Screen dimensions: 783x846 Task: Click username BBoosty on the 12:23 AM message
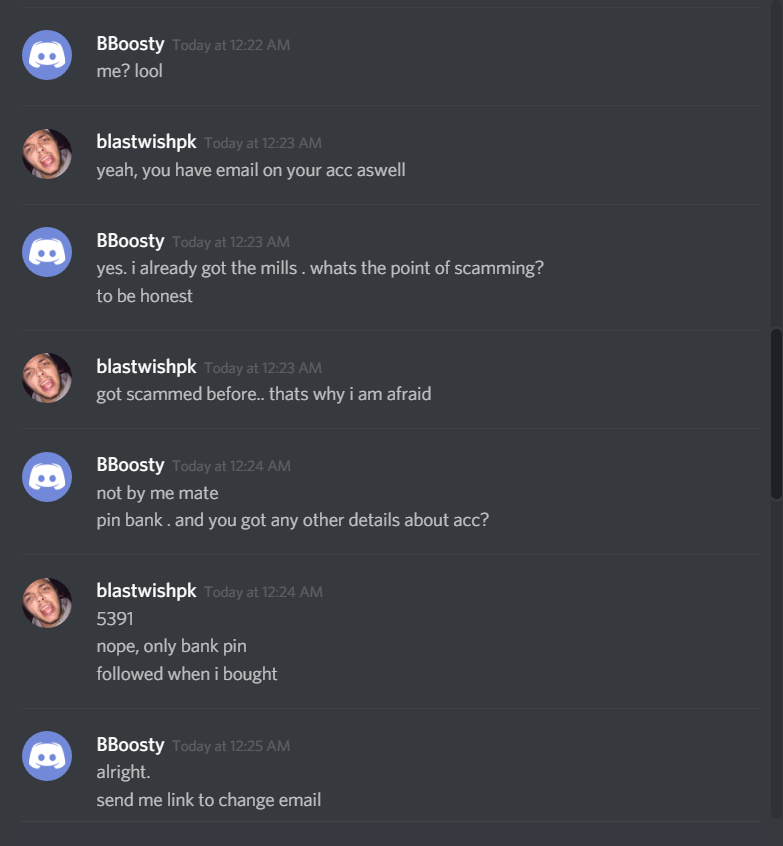[x=130, y=241]
